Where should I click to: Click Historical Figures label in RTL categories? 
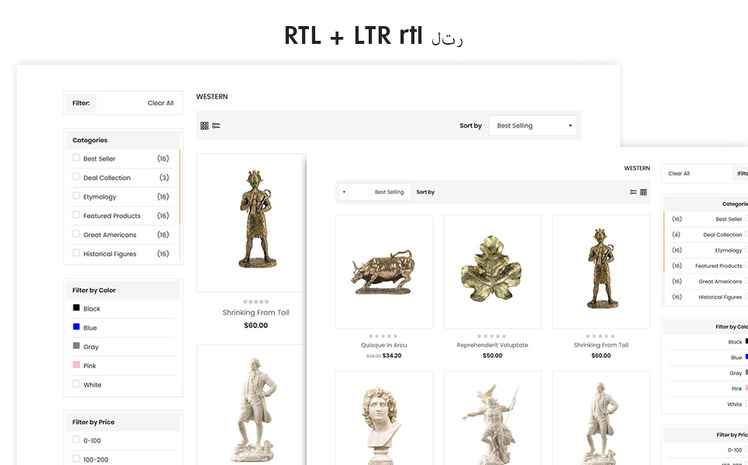click(720, 297)
